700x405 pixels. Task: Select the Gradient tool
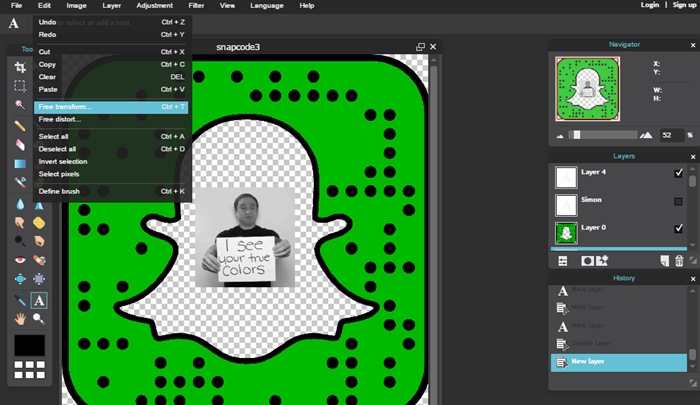click(20, 163)
